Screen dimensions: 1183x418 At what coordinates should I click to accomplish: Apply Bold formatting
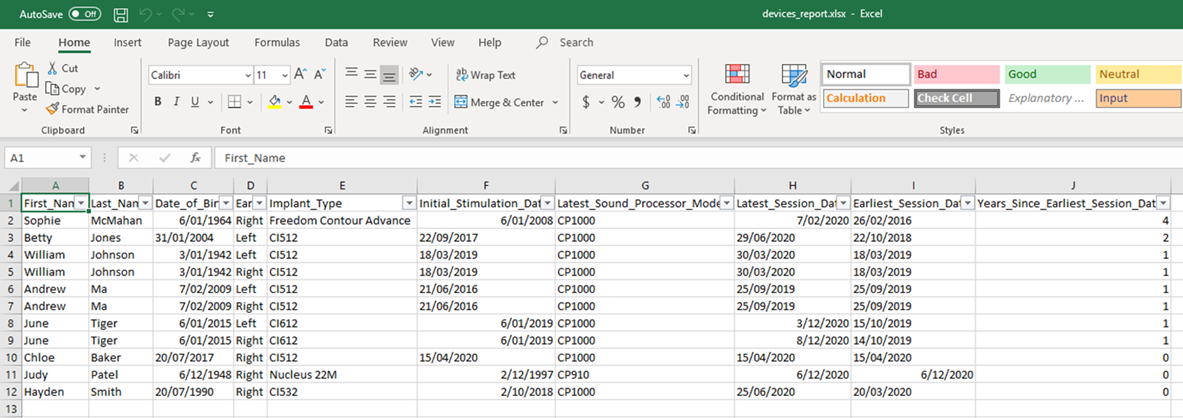158,102
